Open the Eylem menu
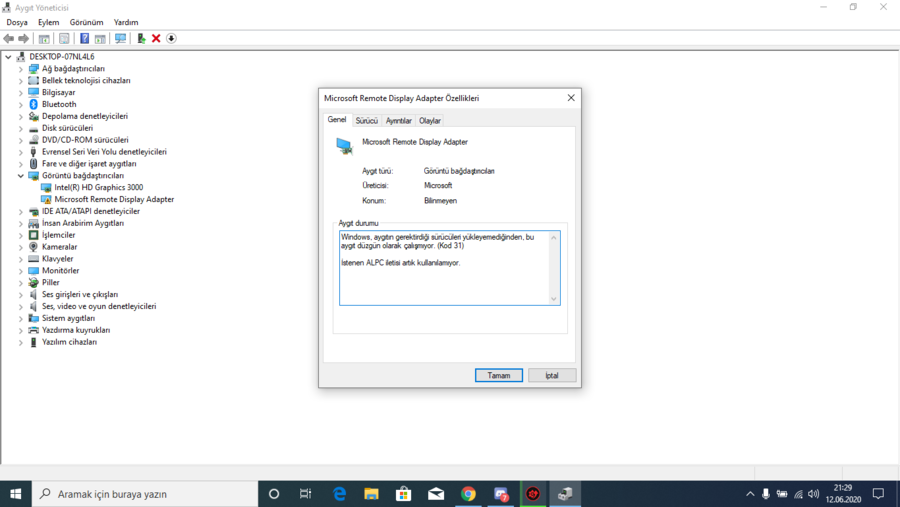 pos(48,22)
